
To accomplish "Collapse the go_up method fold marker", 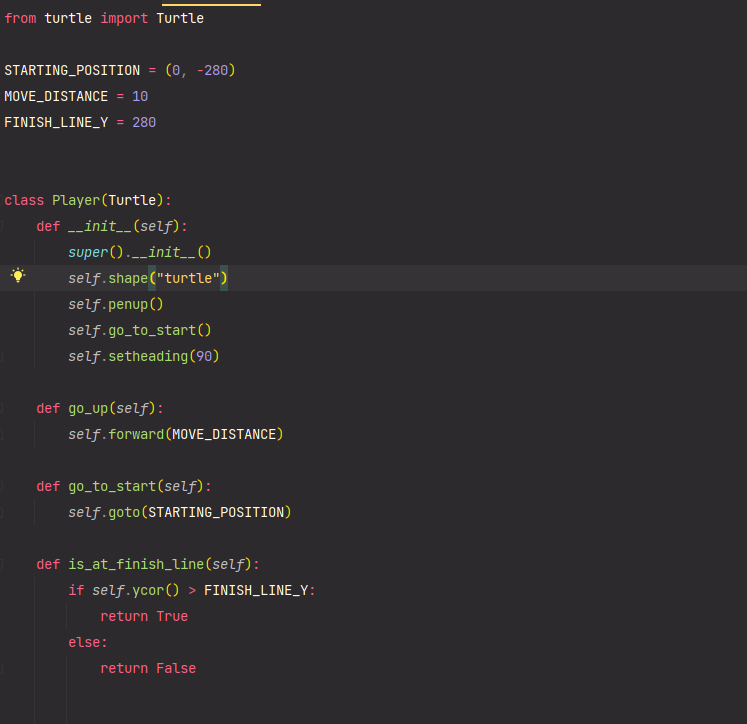I will 1,408.
